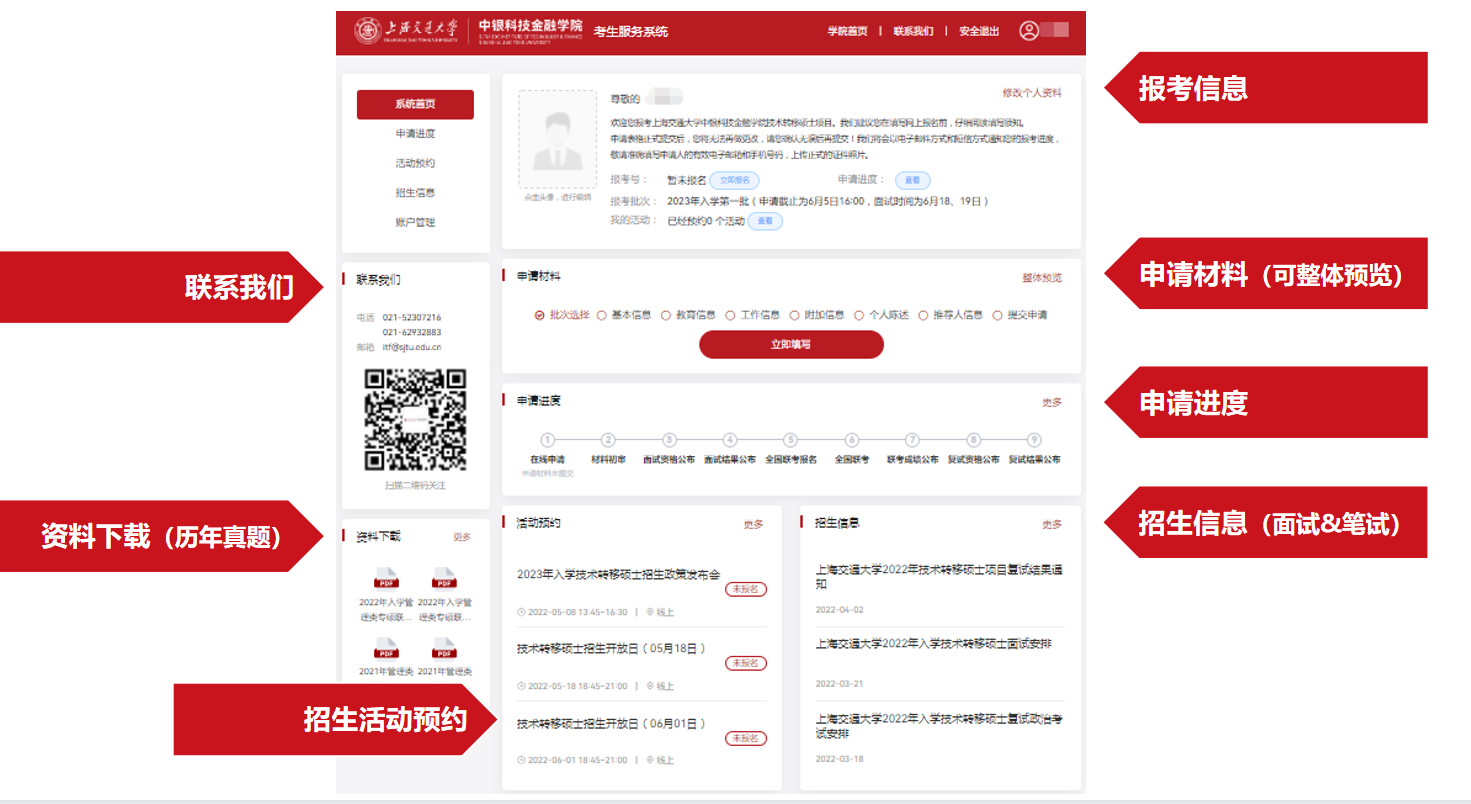Viewport: 1471px width, 804px height.
Task: Select the 提交申请 radio option
Action: [x=997, y=315]
